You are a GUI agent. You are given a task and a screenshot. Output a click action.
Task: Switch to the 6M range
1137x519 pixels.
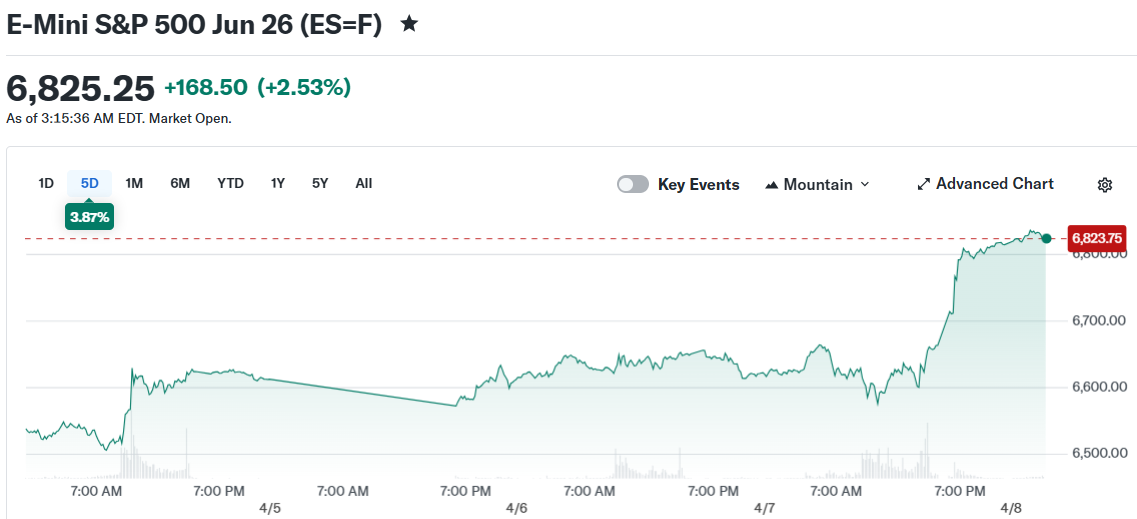180,183
